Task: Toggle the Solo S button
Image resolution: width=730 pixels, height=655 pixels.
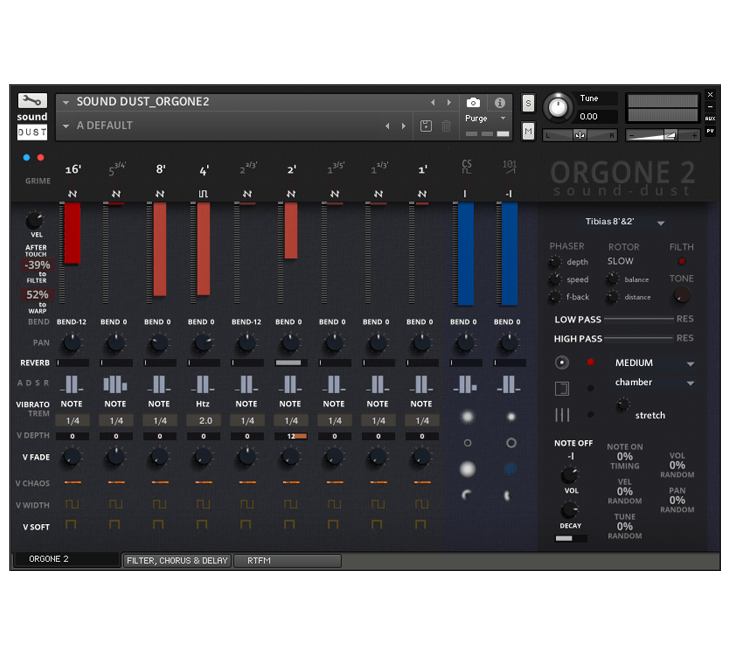Action: (x=528, y=103)
